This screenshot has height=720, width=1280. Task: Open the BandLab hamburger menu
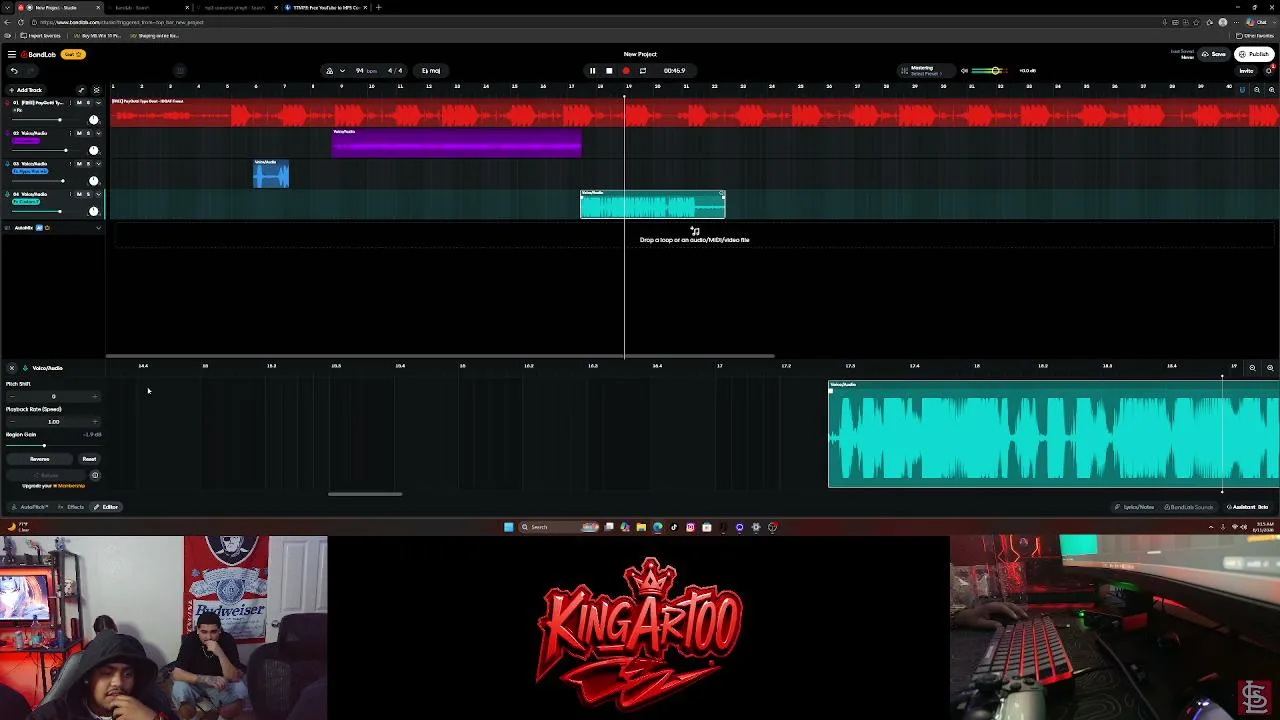click(12, 54)
